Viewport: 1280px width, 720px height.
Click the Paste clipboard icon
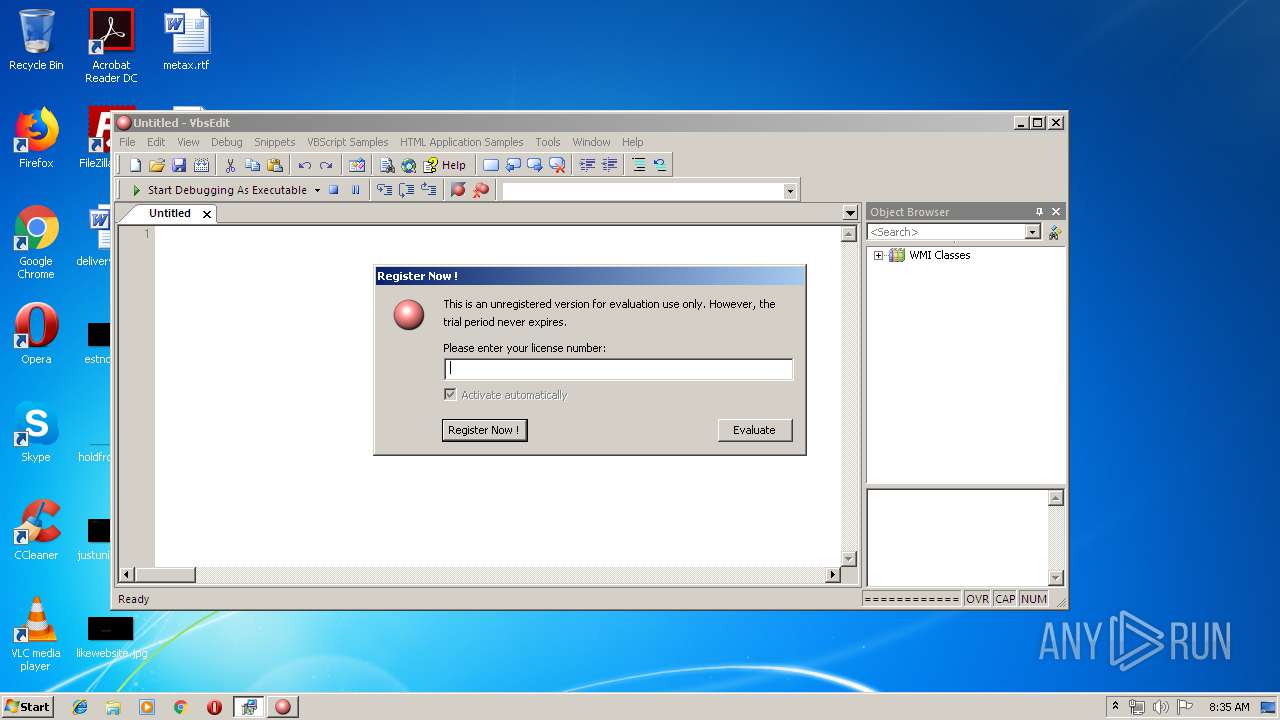pos(275,165)
